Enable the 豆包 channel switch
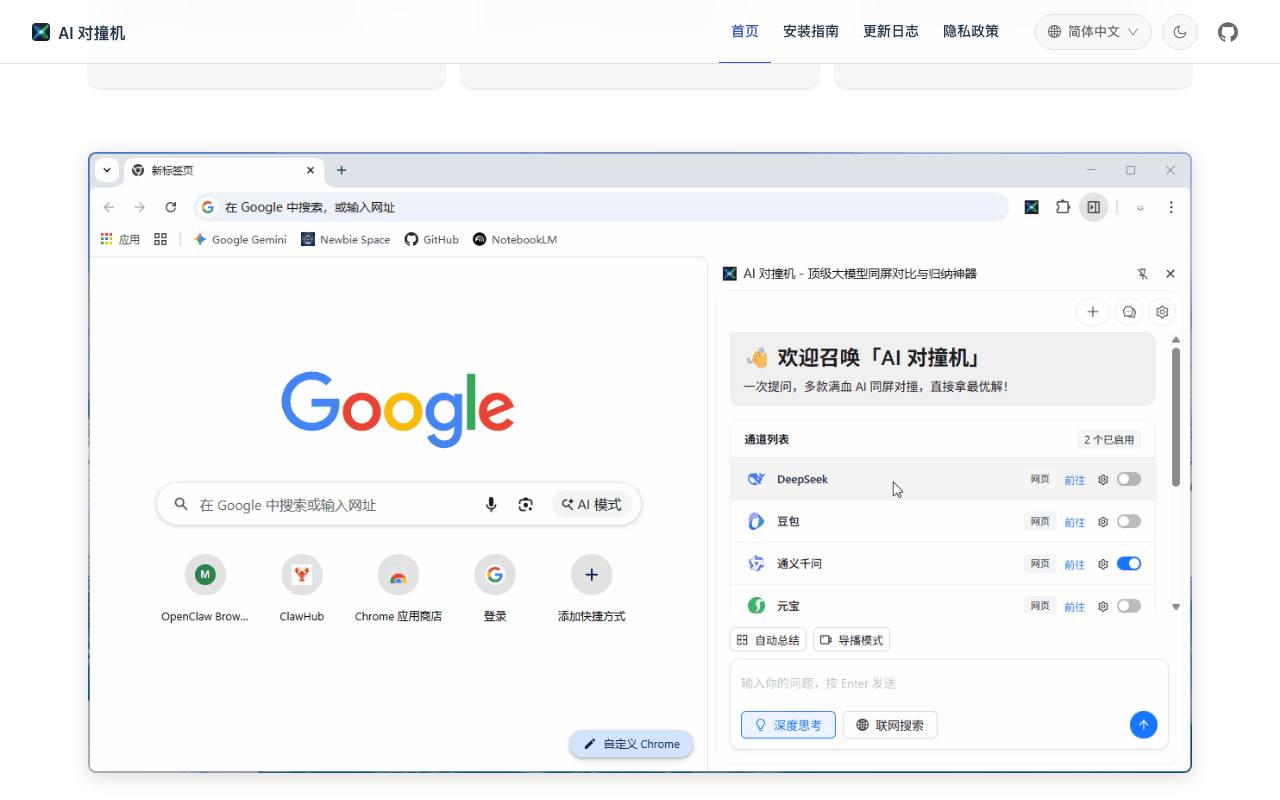Viewport: 1280px width, 800px height. pyautogui.click(x=1129, y=521)
